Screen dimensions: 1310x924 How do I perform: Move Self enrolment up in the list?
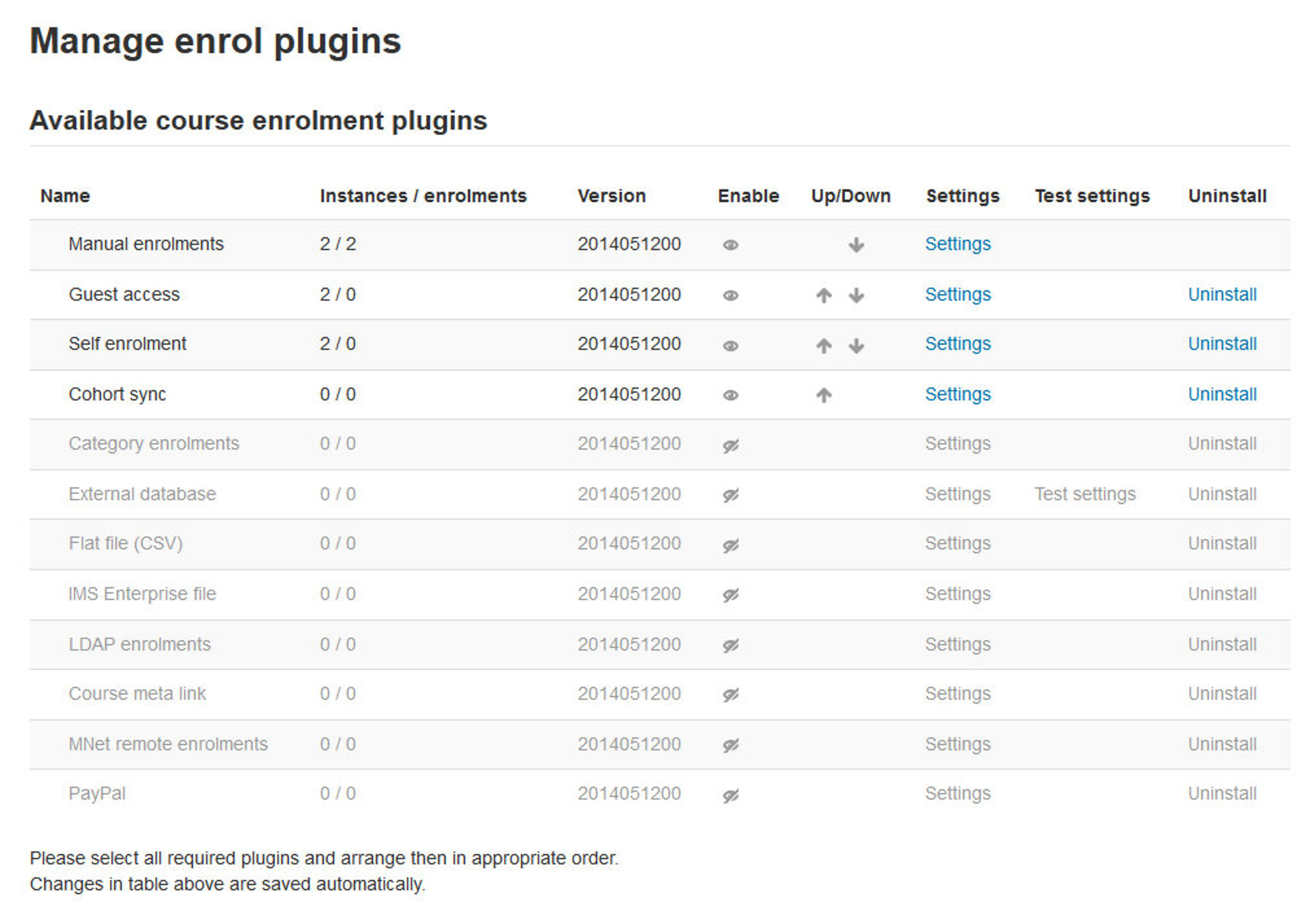point(824,345)
